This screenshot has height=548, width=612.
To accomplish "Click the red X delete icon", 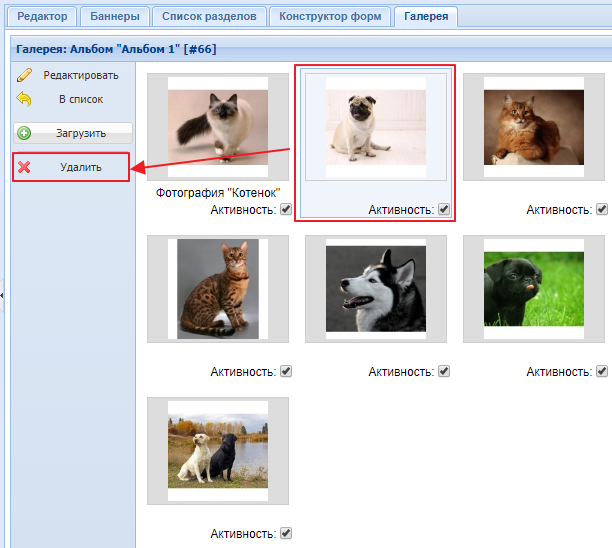I will [x=24, y=167].
